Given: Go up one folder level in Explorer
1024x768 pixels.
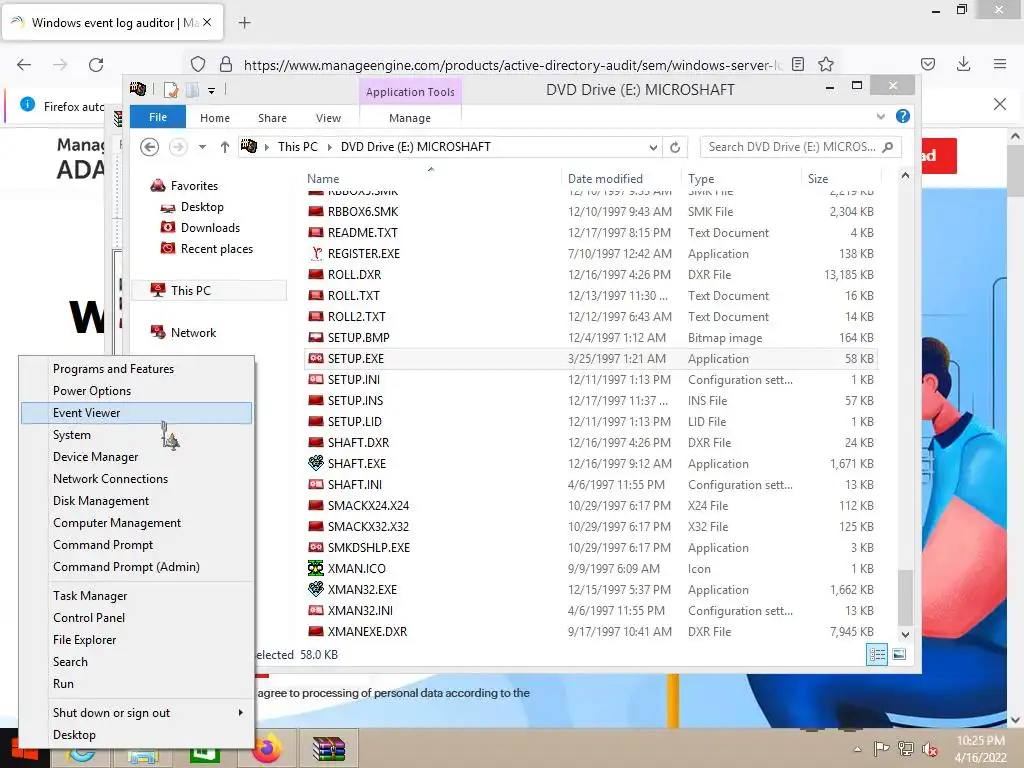Looking at the screenshot, I should coord(225,147).
